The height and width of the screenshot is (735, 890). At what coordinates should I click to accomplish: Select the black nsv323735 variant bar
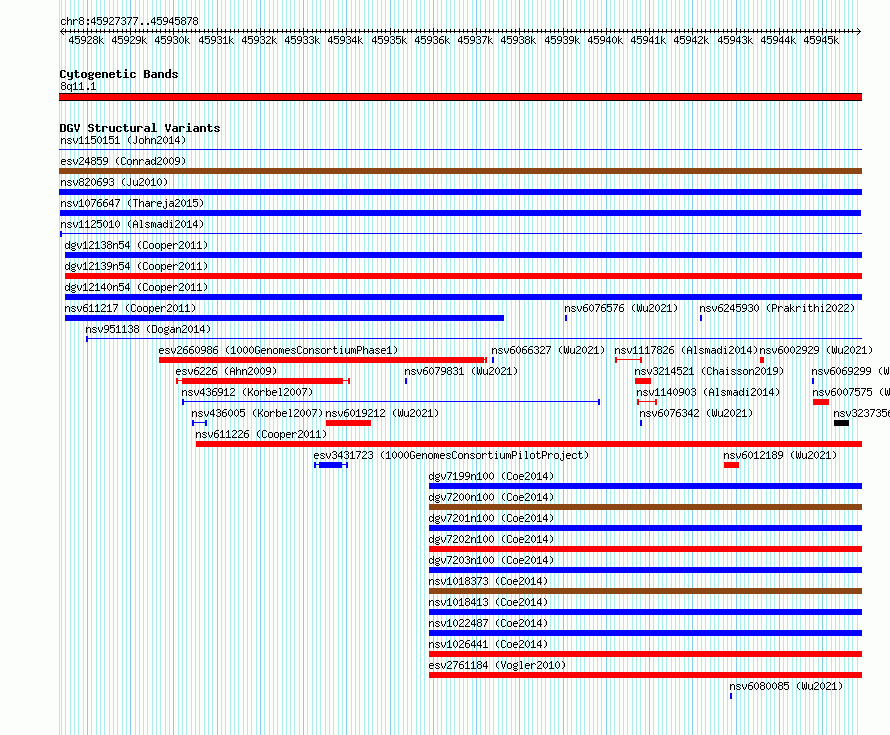[x=841, y=423]
